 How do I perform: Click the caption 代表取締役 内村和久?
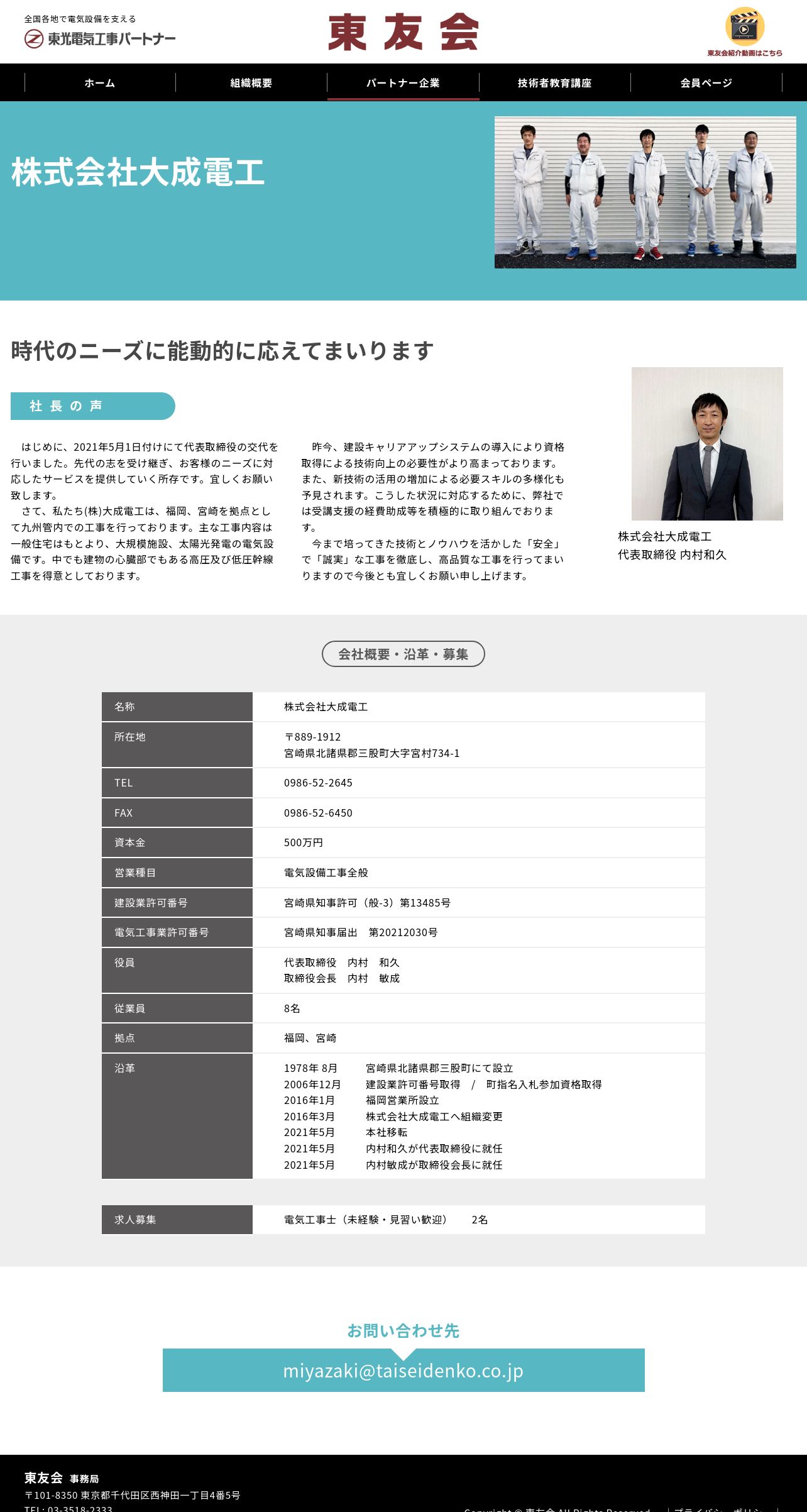click(x=672, y=555)
